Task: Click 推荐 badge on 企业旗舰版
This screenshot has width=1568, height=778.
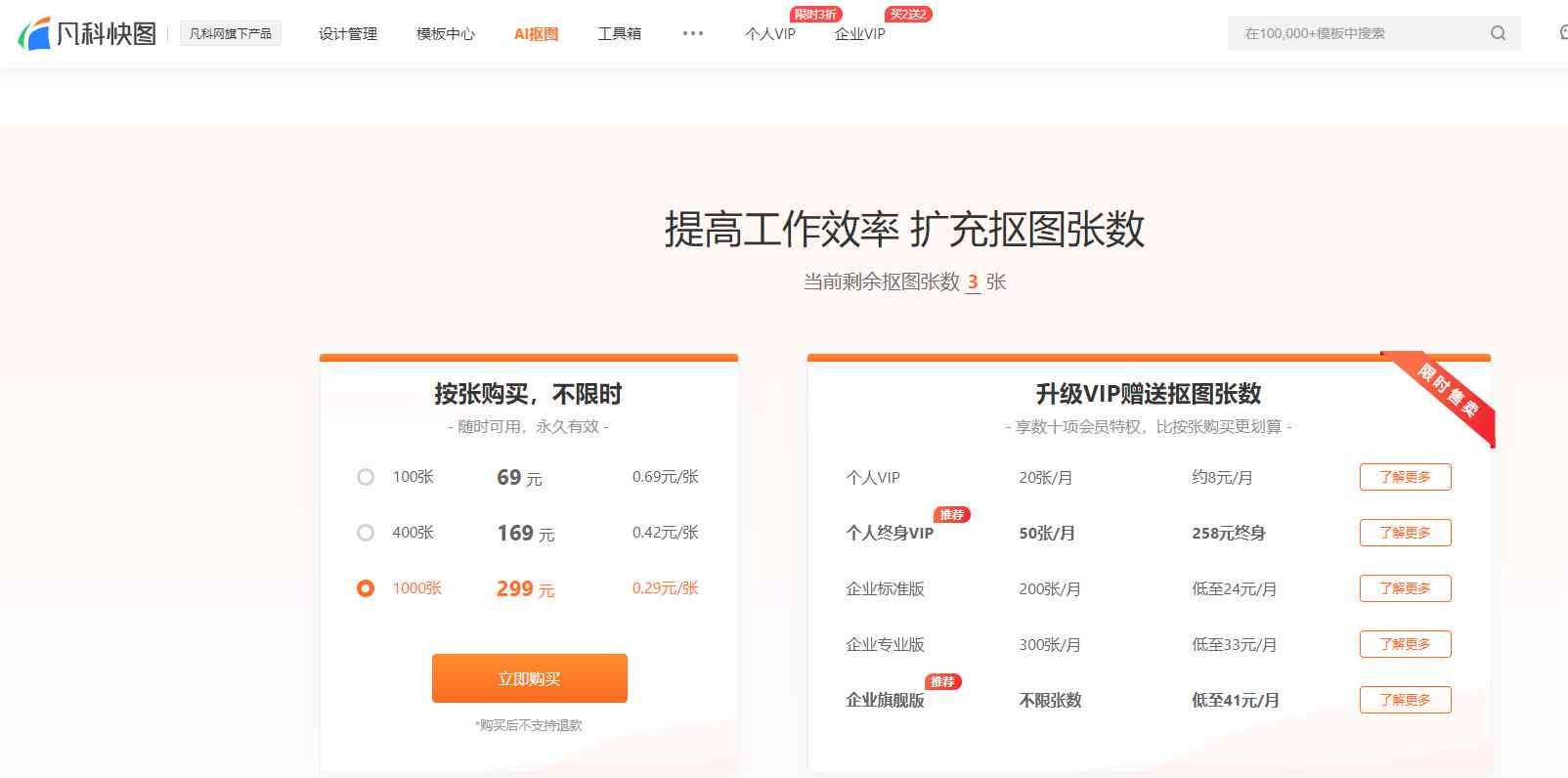Action: (943, 681)
